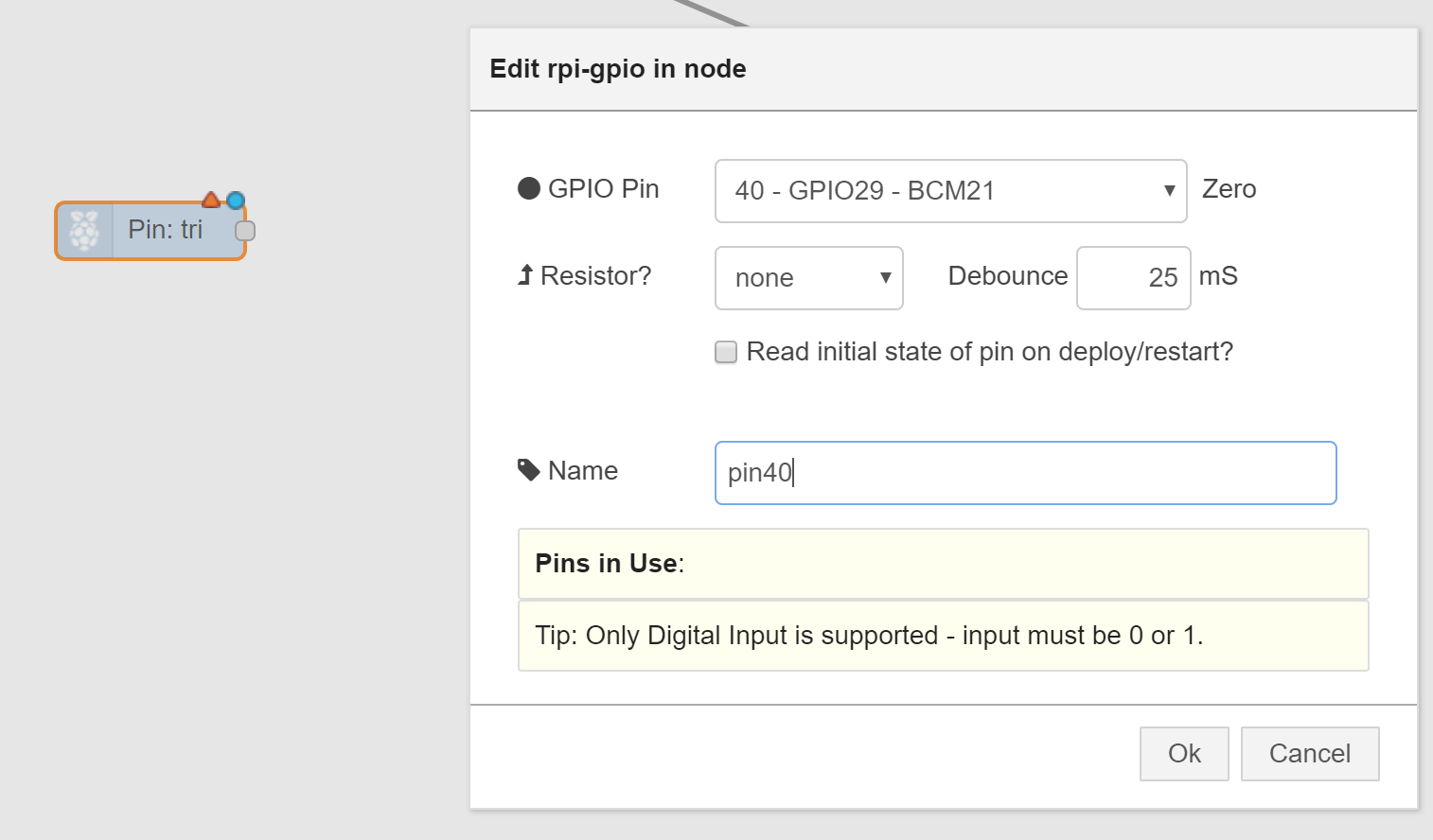Click the "Zero" text beside the GPIO dropdown

tap(1229, 189)
